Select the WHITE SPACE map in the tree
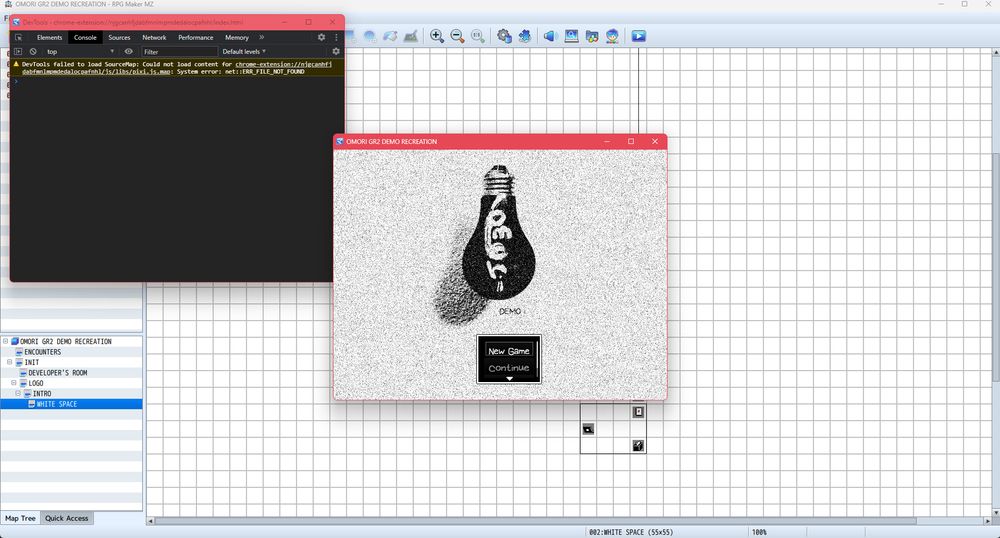Screen dimensions: 1000x538 [57, 404]
